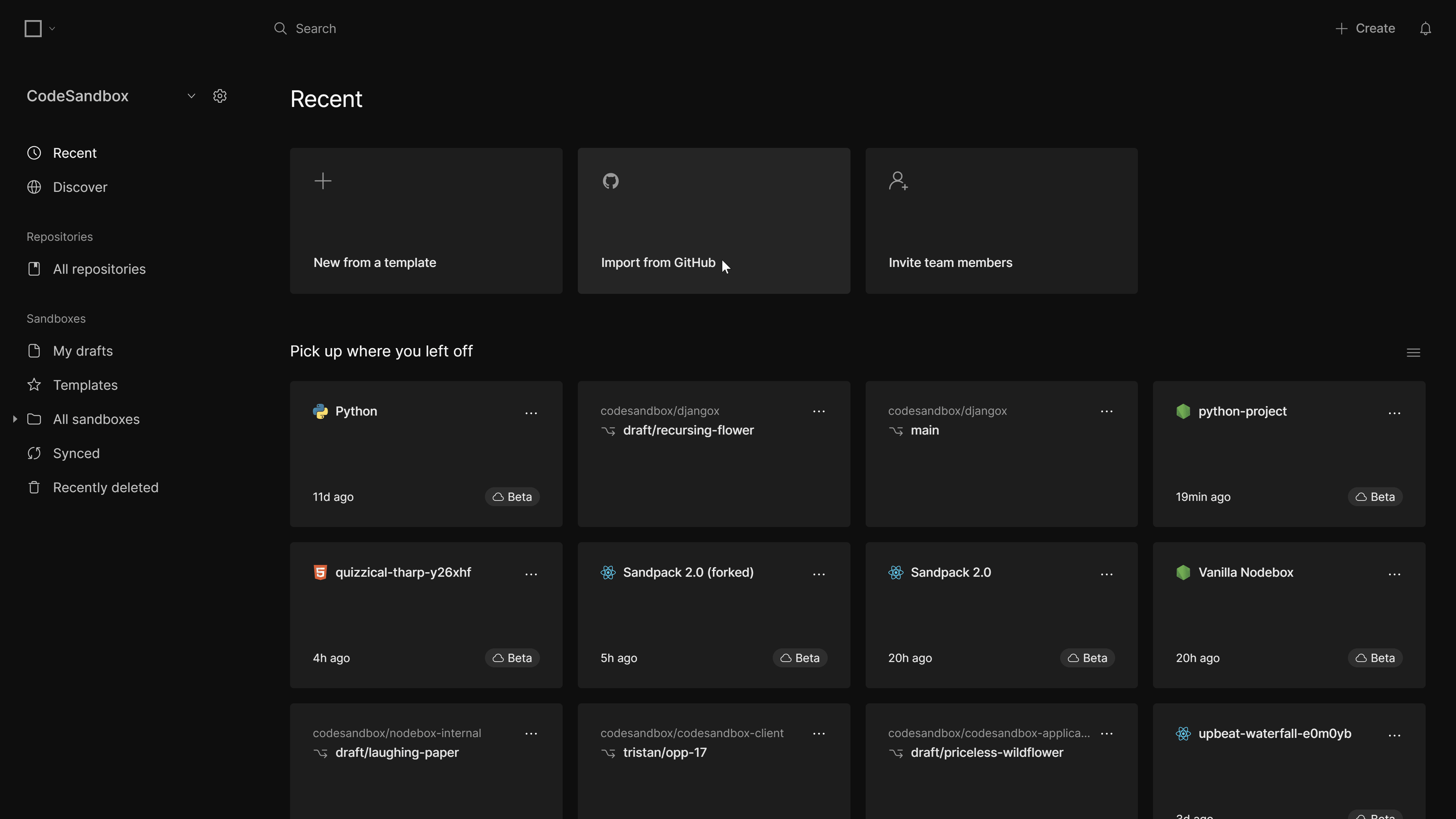Go to Discover in sidebar
Image resolution: width=1456 pixels, height=819 pixels.
tap(80, 187)
